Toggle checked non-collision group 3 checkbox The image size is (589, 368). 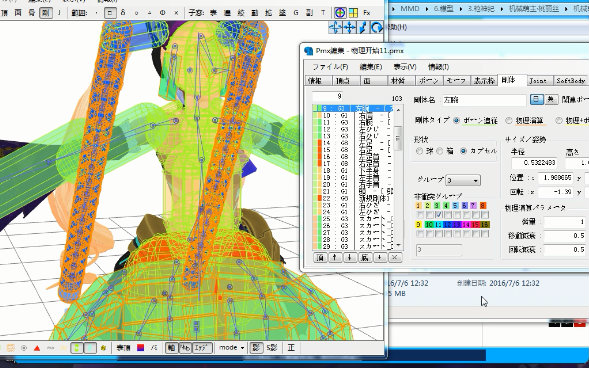click(438, 214)
